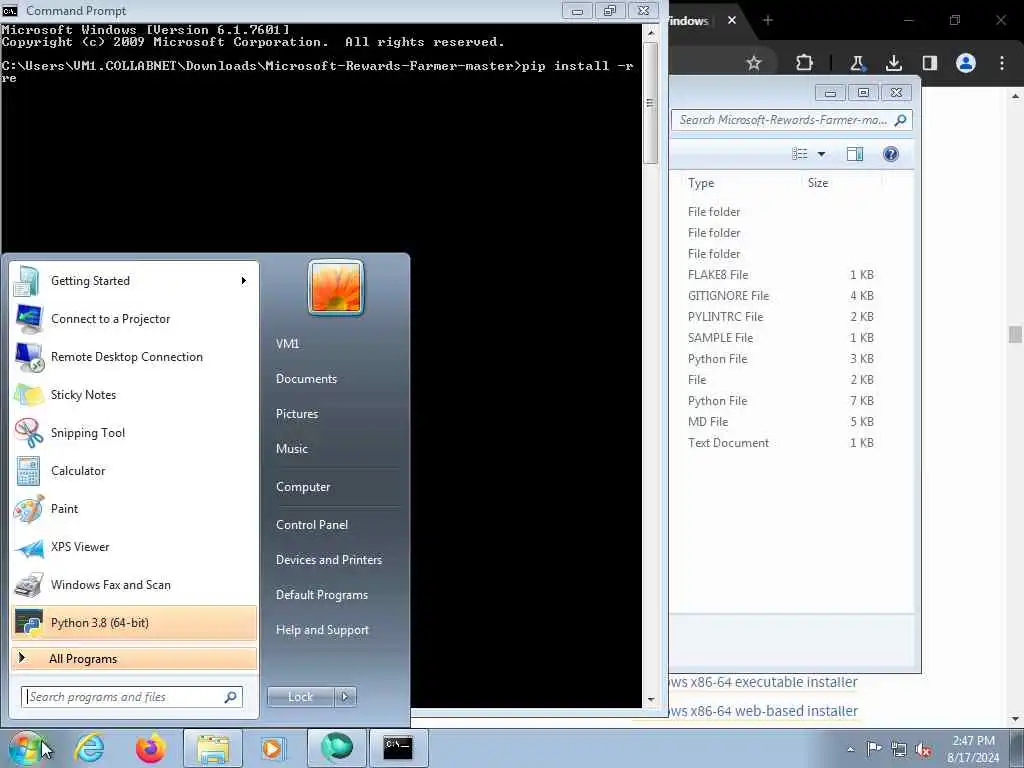Show All Programs list
Viewport: 1024px width, 768px height.
[x=134, y=659]
